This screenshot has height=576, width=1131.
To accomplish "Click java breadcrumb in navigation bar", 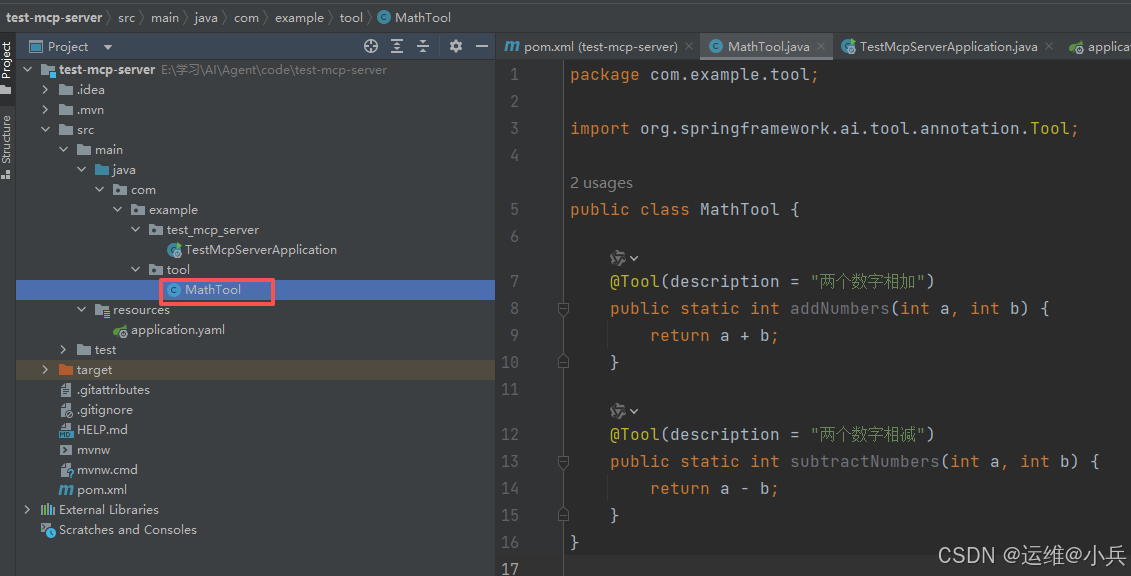I will click(206, 18).
